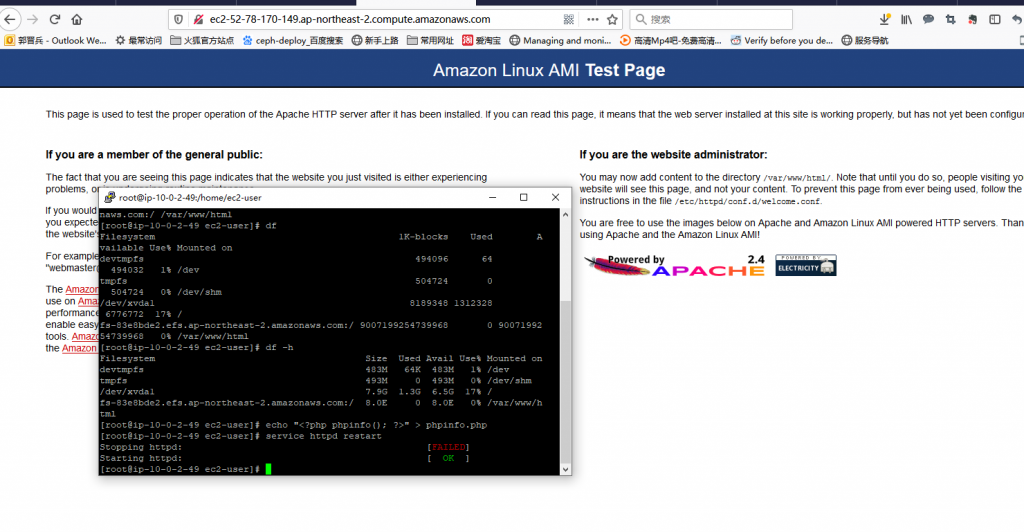1024x532 pixels.
Task: Open the ceph-deploy 百度搜索 bookmark
Action: tap(293, 40)
